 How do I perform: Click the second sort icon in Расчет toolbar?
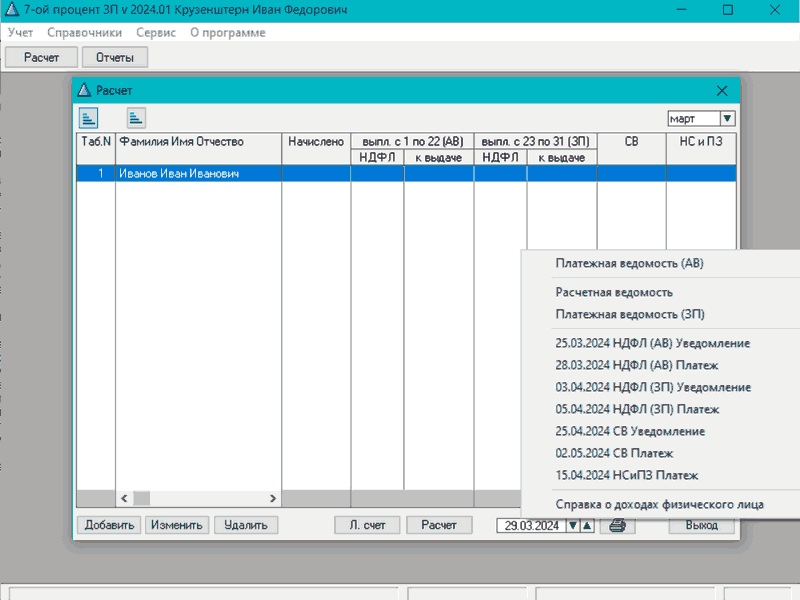coord(135,118)
